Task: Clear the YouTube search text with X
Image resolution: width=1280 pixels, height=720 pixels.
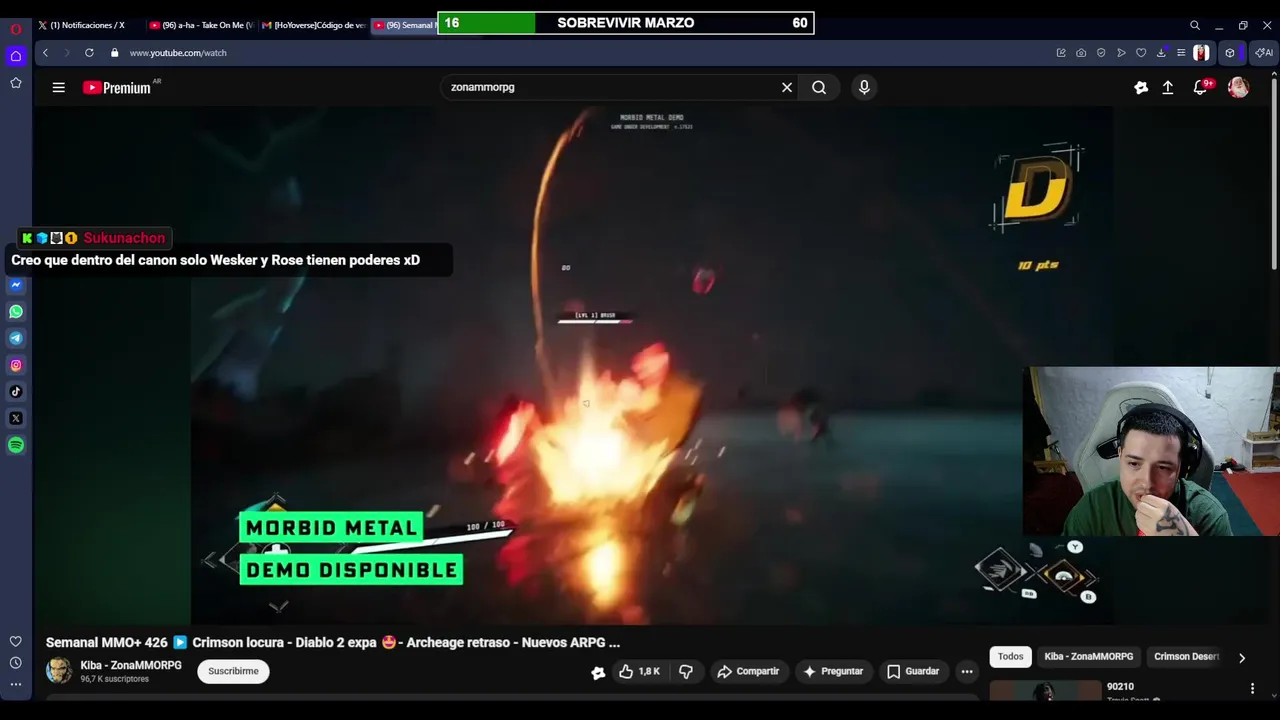Action: pos(787,87)
